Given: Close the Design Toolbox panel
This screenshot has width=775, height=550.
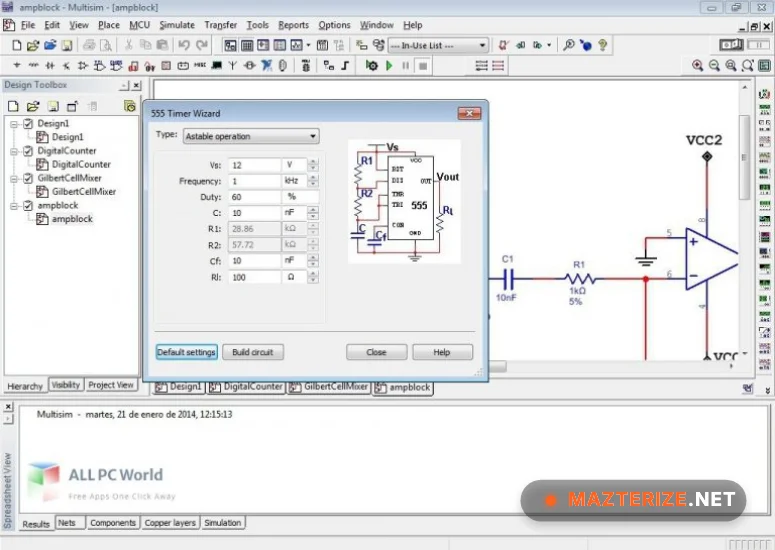Looking at the screenshot, I should 137,85.
